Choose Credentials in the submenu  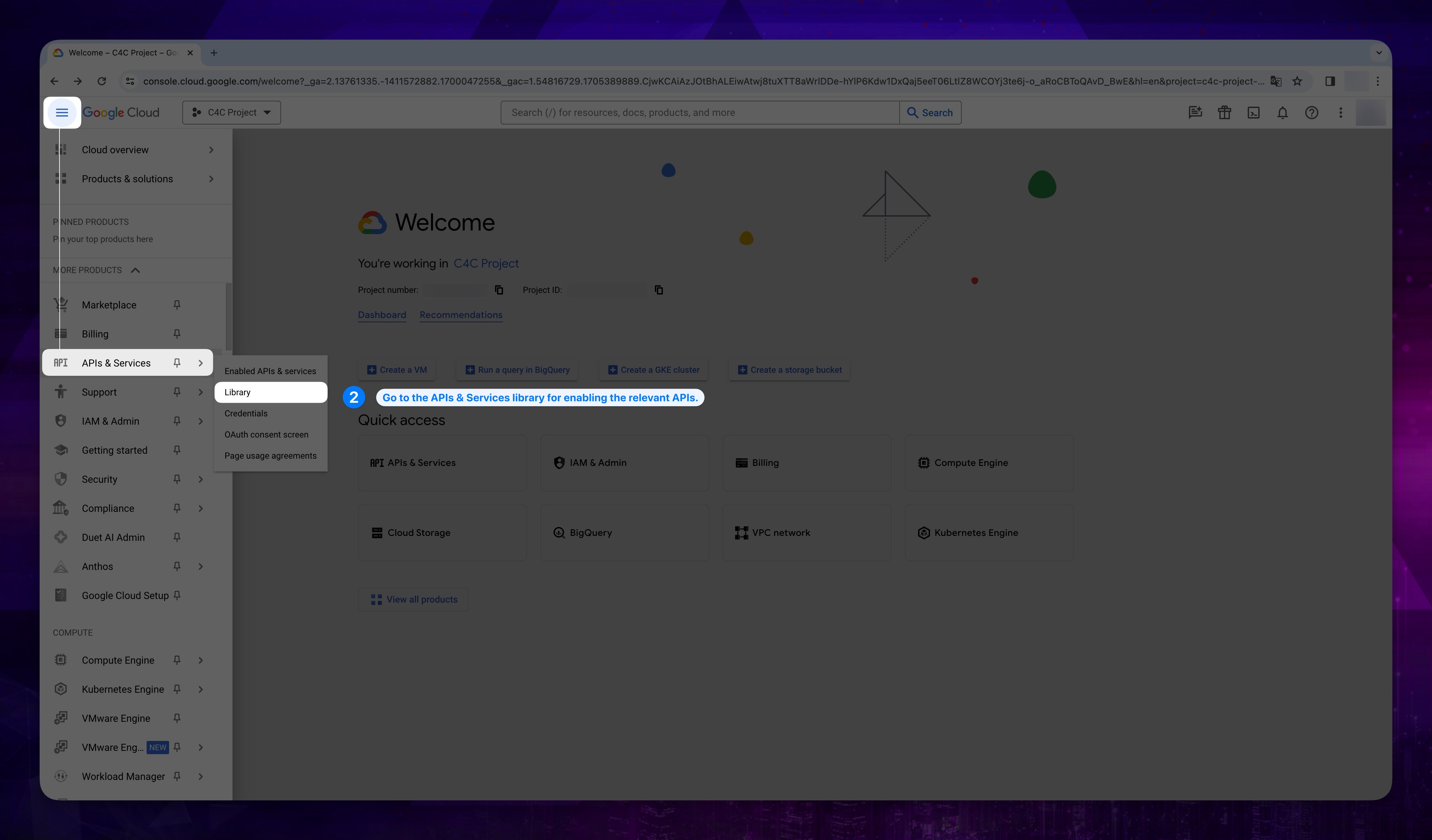[270, 413]
